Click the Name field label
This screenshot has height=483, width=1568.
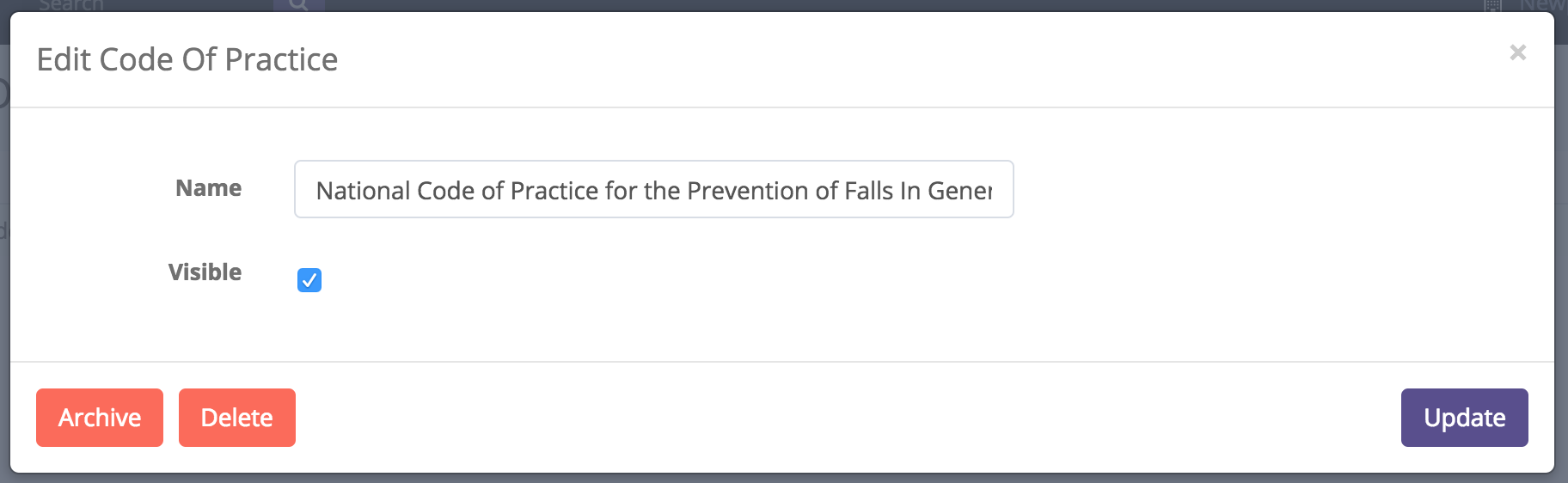pyautogui.click(x=208, y=188)
